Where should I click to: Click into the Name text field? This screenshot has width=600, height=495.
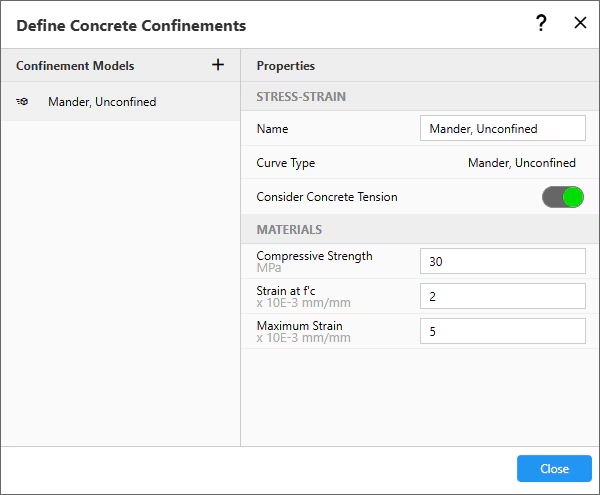(x=502, y=129)
